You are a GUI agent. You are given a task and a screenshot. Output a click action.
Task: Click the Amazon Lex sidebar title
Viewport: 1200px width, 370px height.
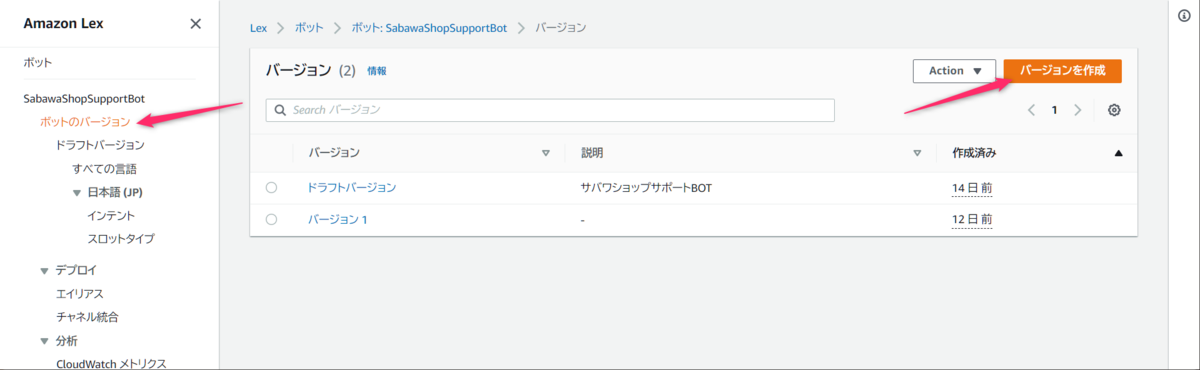[64, 24]
